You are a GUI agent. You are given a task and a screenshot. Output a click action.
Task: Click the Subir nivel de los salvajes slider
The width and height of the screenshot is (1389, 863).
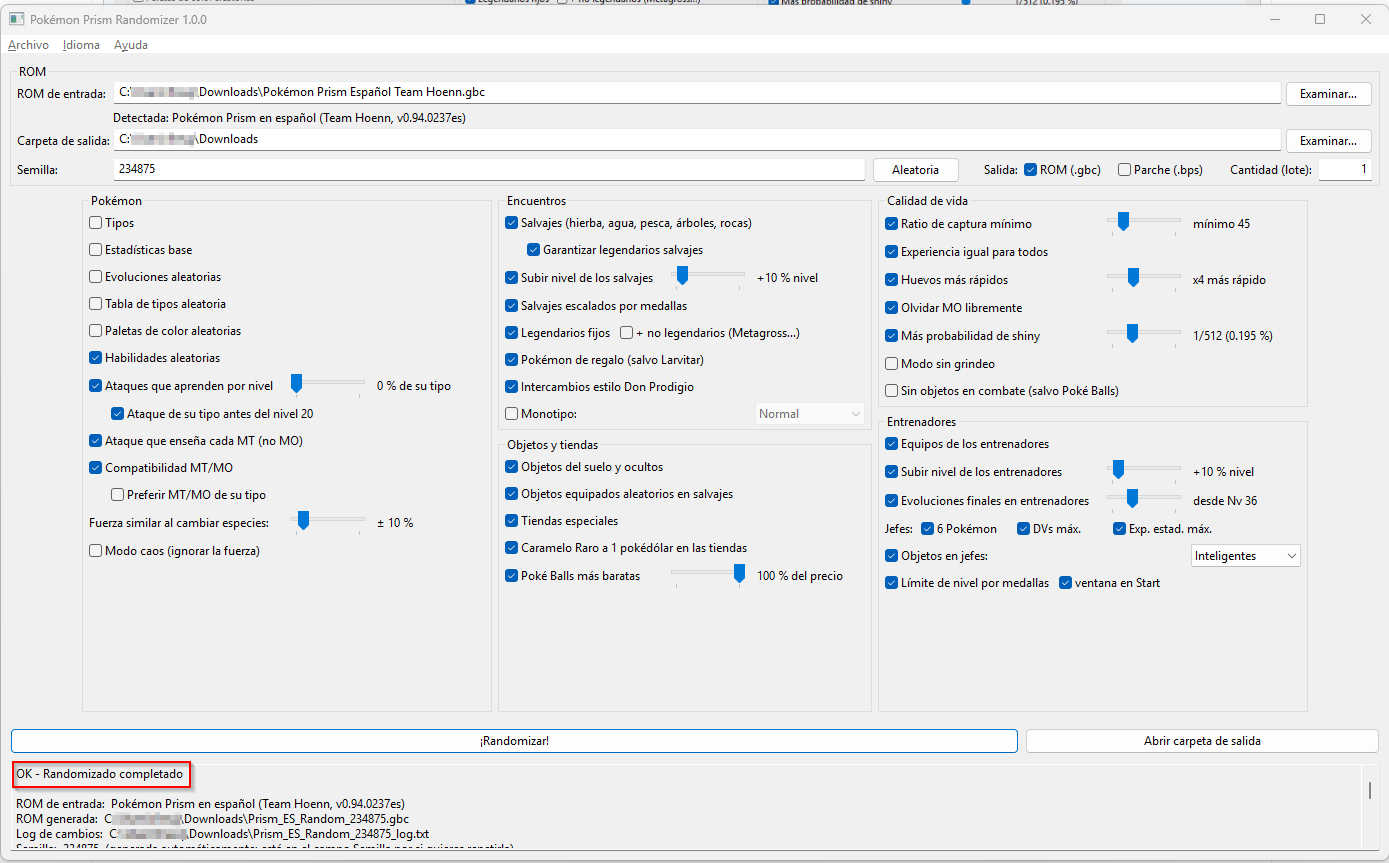pos(708,277)
